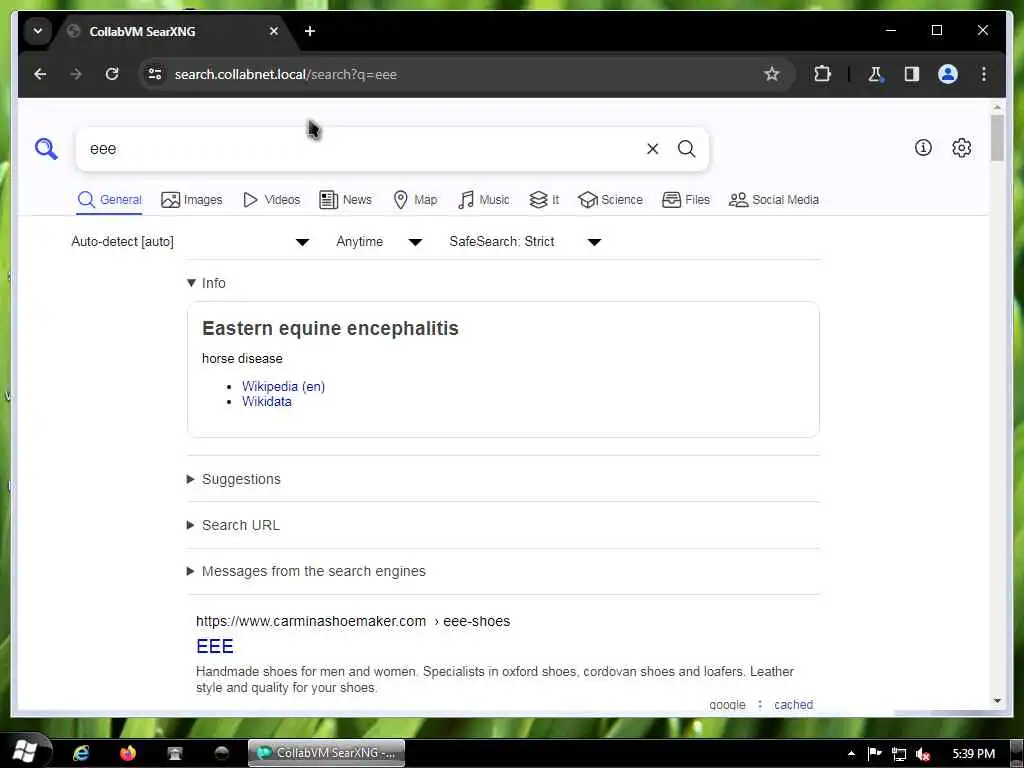Open Action Center flag icon
Viewport: 1024px width, 768px height.
click(874, 754)
